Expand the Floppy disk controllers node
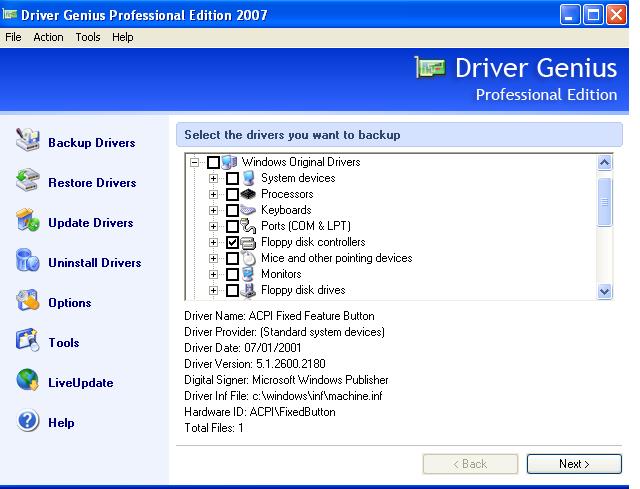 [x=213, y=242]
